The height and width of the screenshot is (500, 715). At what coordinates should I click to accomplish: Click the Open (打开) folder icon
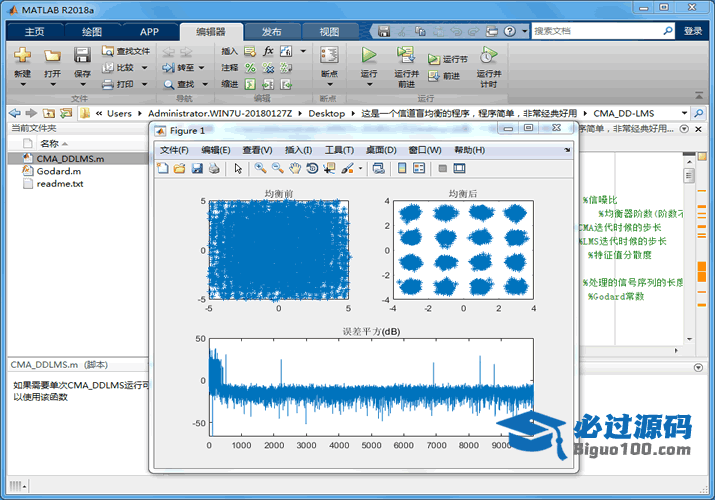(52, 56)
